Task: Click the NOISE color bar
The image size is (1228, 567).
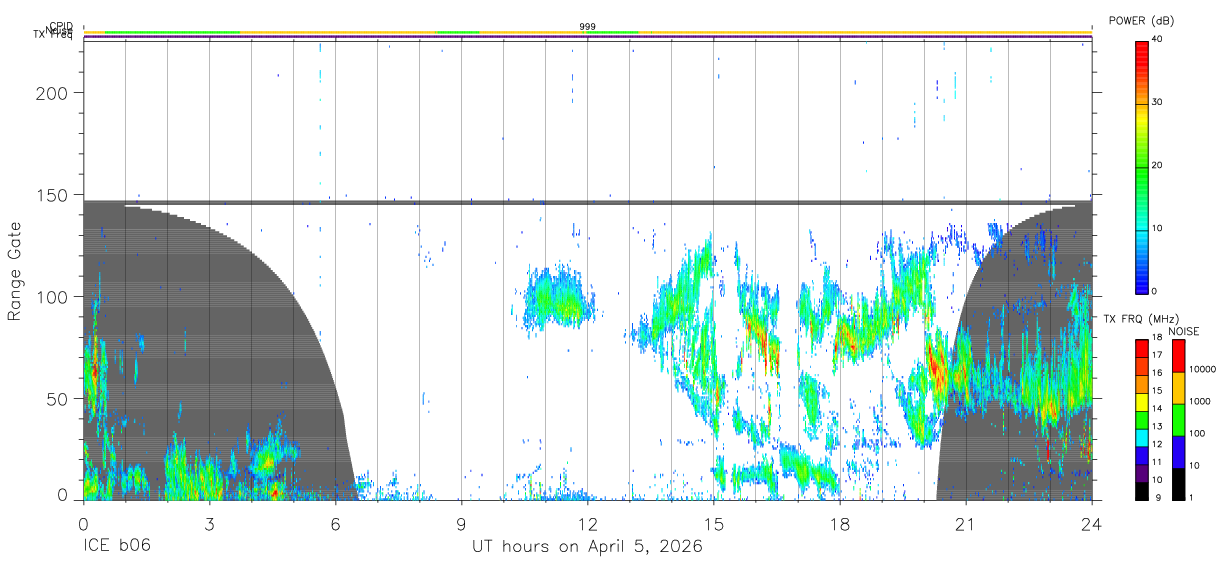Action: click(x=1178, y=419)
